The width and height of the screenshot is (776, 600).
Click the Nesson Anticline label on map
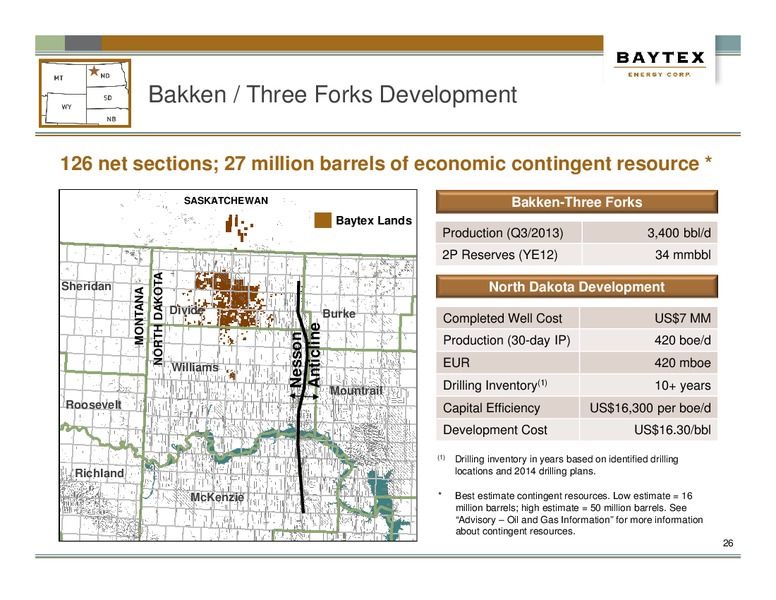tap(305, 356)
